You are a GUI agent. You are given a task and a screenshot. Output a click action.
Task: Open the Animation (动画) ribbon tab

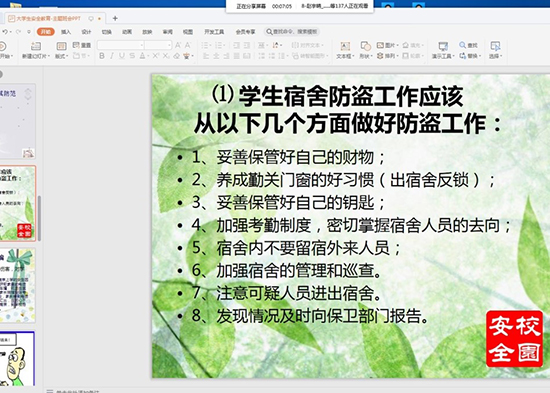[127, 32]
